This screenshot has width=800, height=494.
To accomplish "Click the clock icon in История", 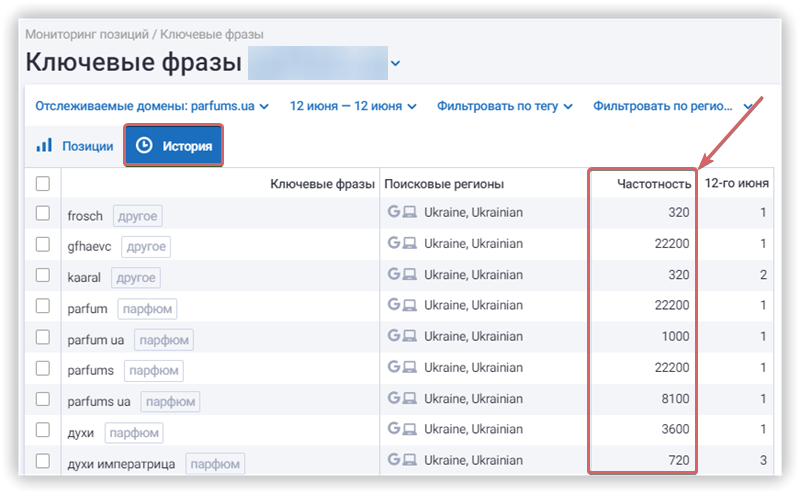I will pyautogui.click(x=144, y=145).
